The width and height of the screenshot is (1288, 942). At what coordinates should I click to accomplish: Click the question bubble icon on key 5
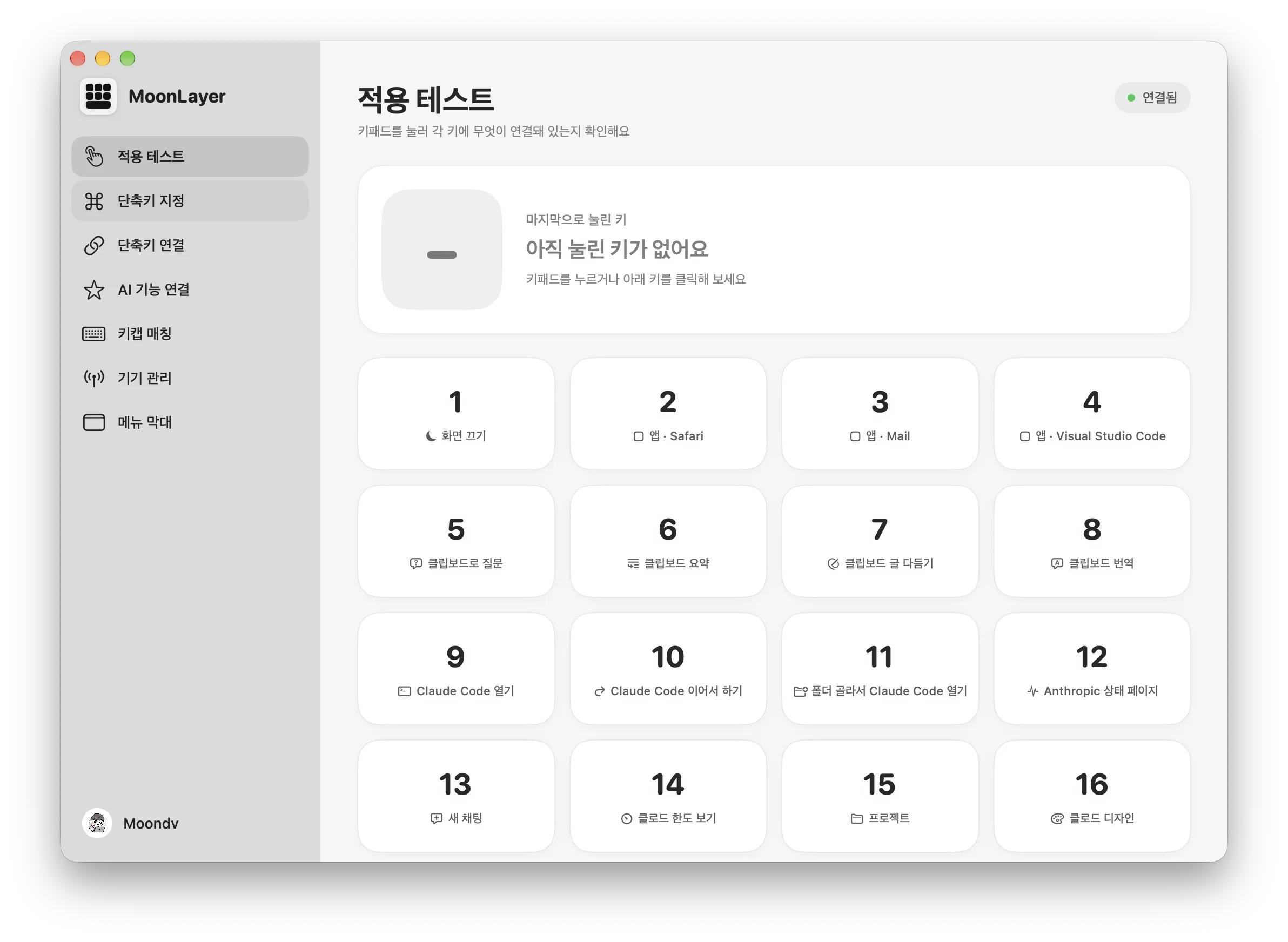pyautogui.click(x=416, y=563)
